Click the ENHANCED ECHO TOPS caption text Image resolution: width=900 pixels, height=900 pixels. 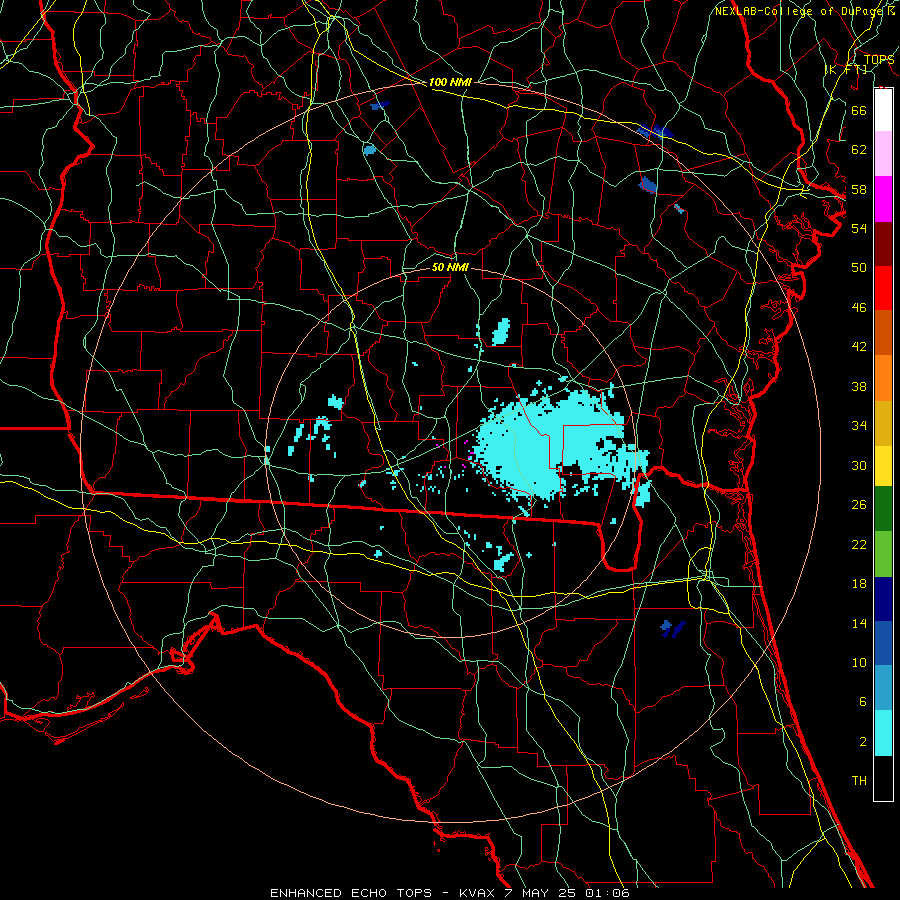(x=351, y=893)
